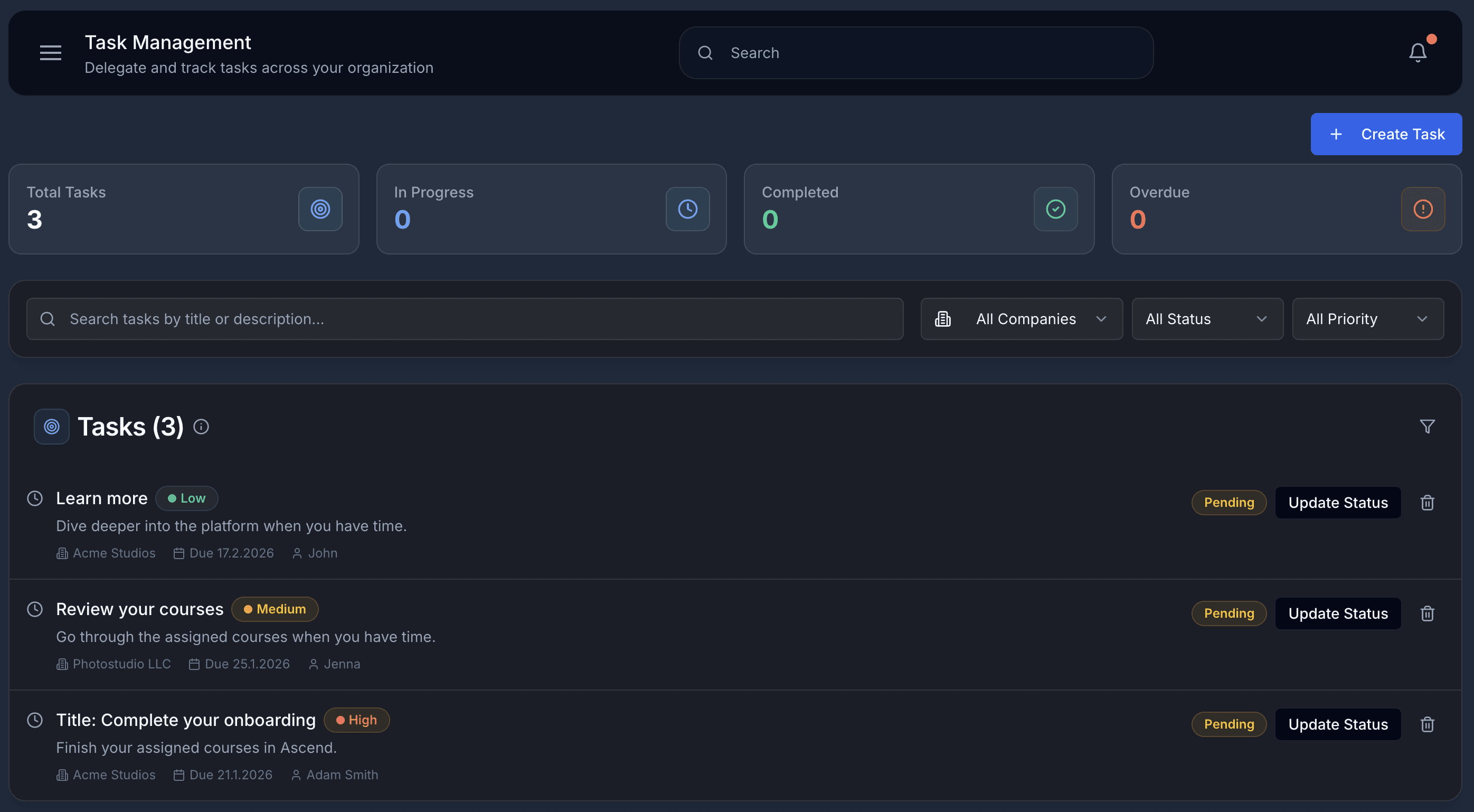Click Pending badge on 'Complete your onboarding' task
Screen dimensions: 1474x812
click(1229, 724)
